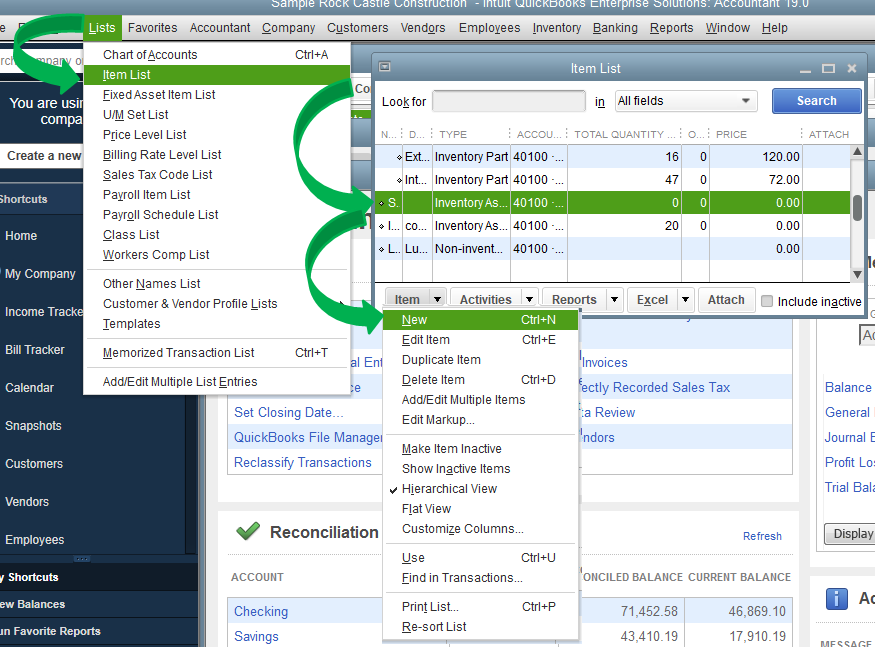Click the Attach button
This screenshot has height=647, width=875.
[x=726, y=300]
